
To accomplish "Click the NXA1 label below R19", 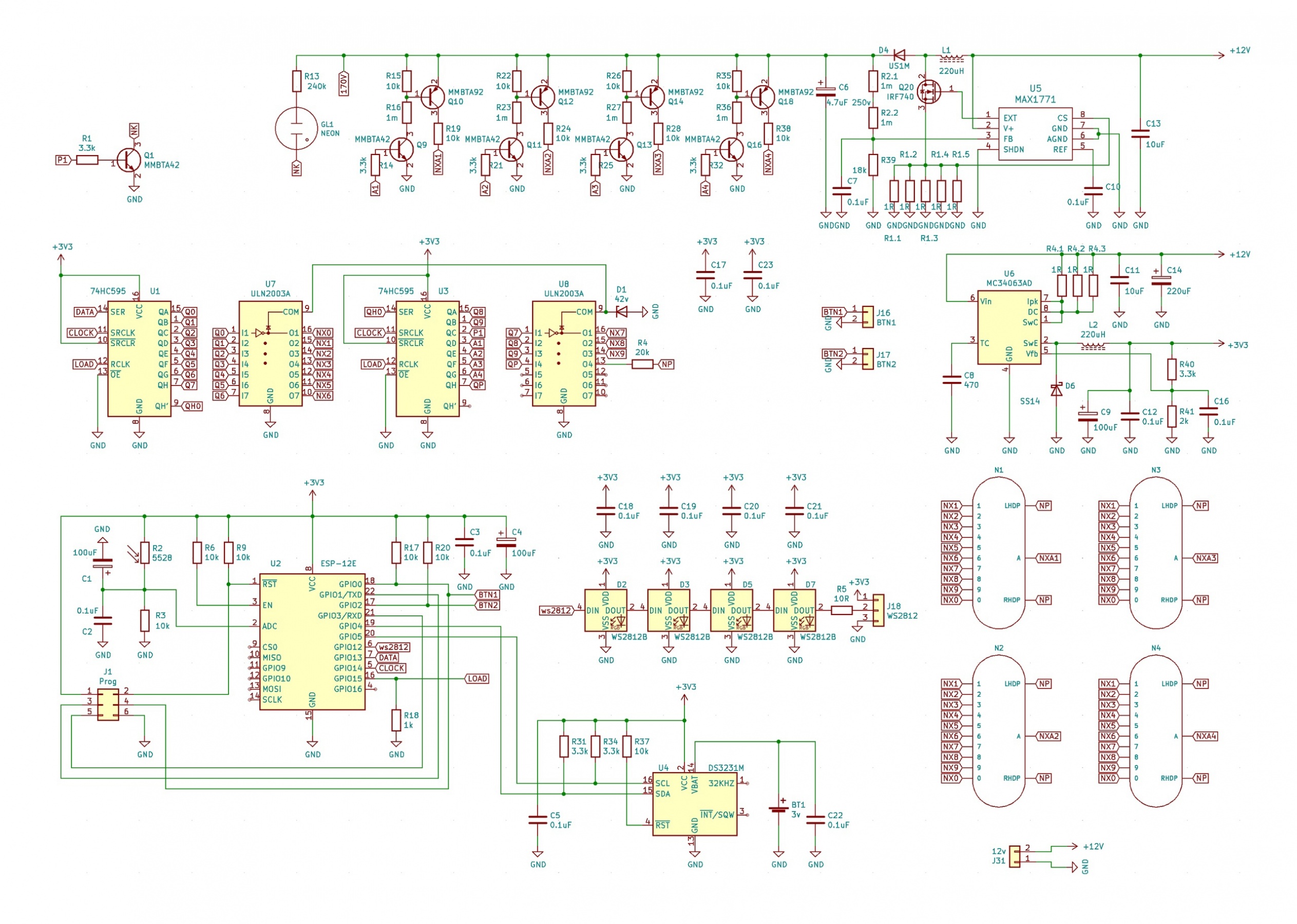I will coord(437,162).
